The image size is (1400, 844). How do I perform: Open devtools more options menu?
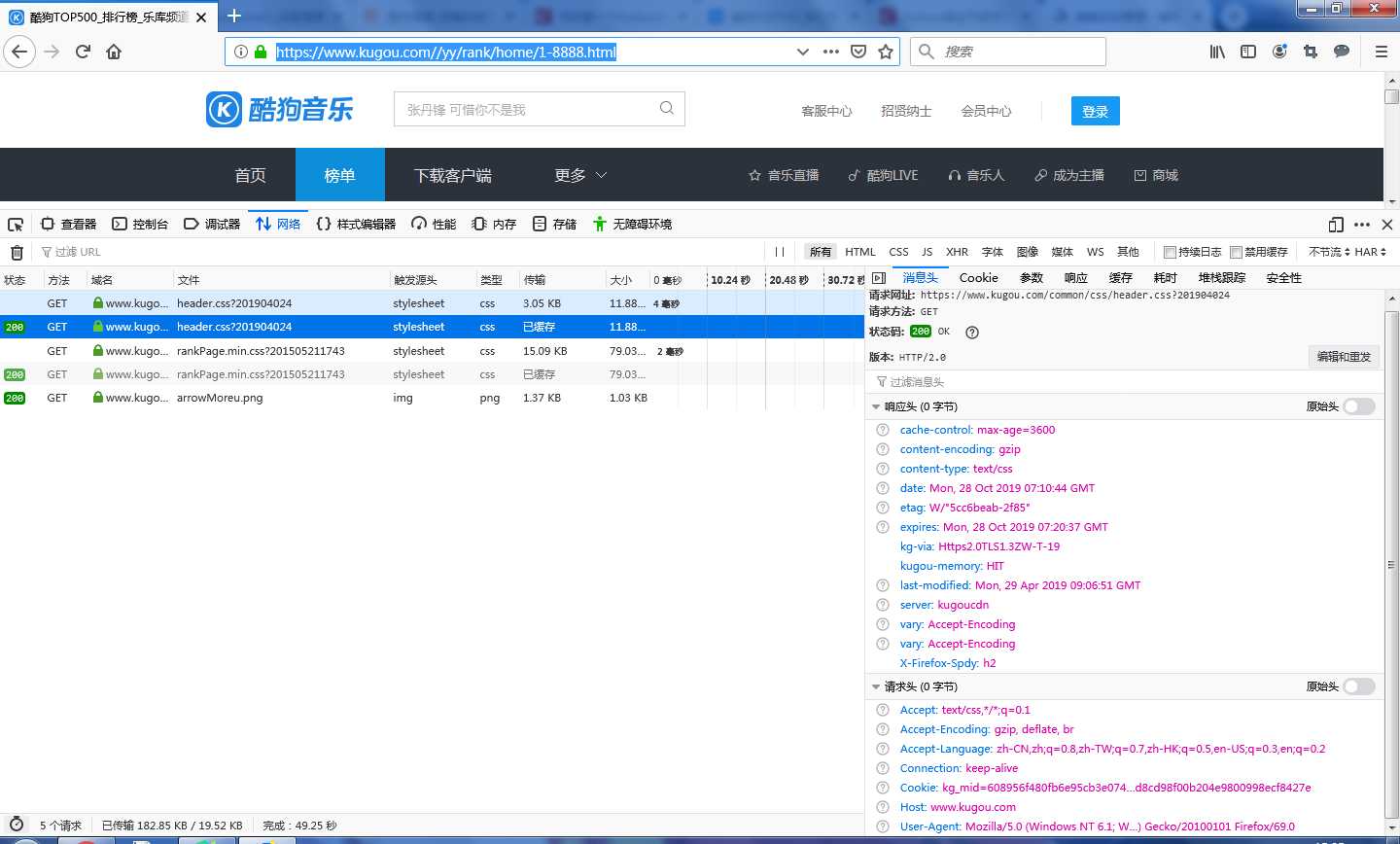tap(1362, 225)
